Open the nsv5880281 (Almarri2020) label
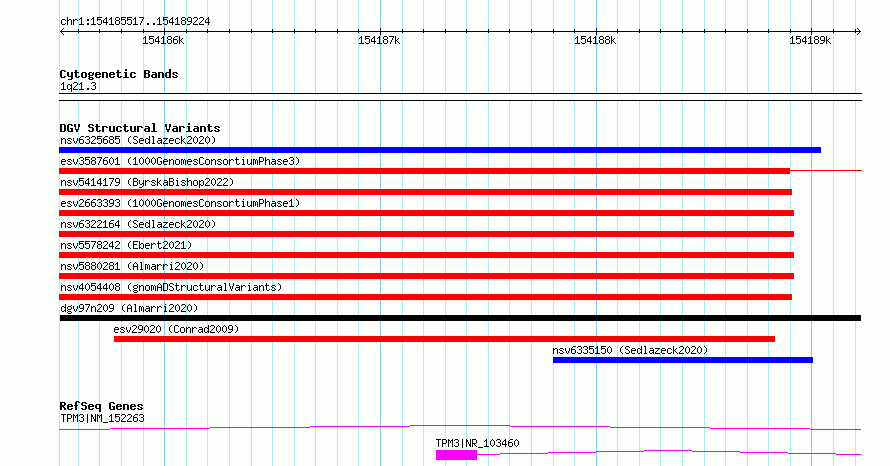This screenshot has width=890, height=466. (132, 266)
